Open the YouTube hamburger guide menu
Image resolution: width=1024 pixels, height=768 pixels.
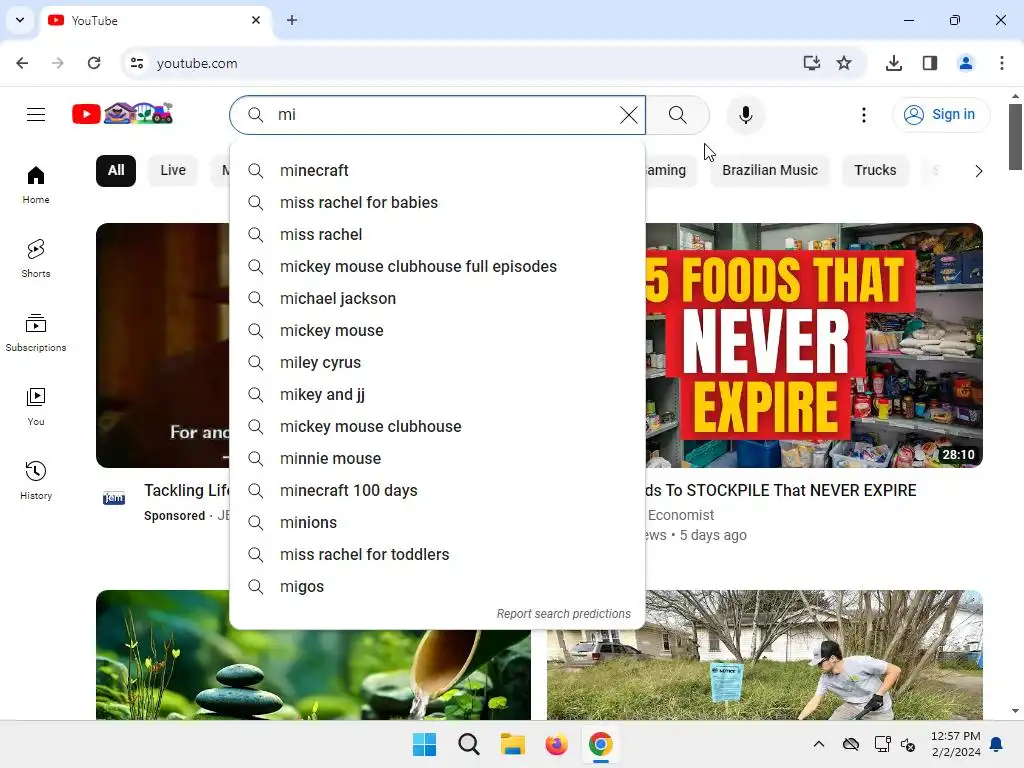[x=36, y=115]
